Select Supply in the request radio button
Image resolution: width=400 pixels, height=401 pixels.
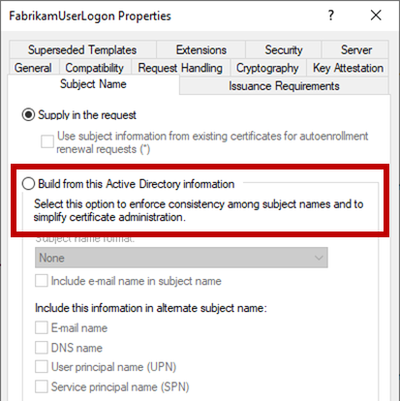tap(28, 115)
